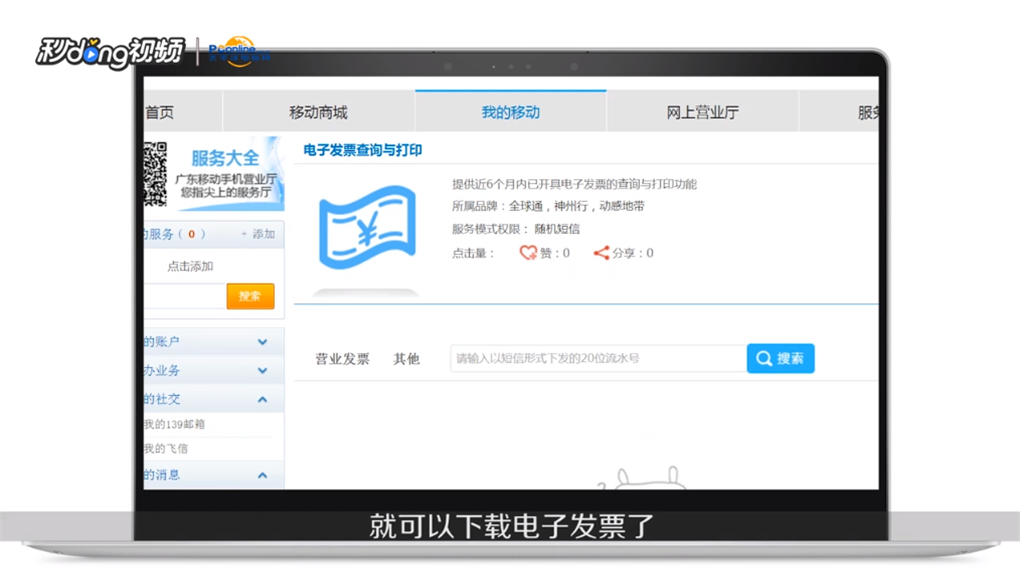Select the 我的移动 tab
The image size is (1020, 571).
[x=511, y=112]
